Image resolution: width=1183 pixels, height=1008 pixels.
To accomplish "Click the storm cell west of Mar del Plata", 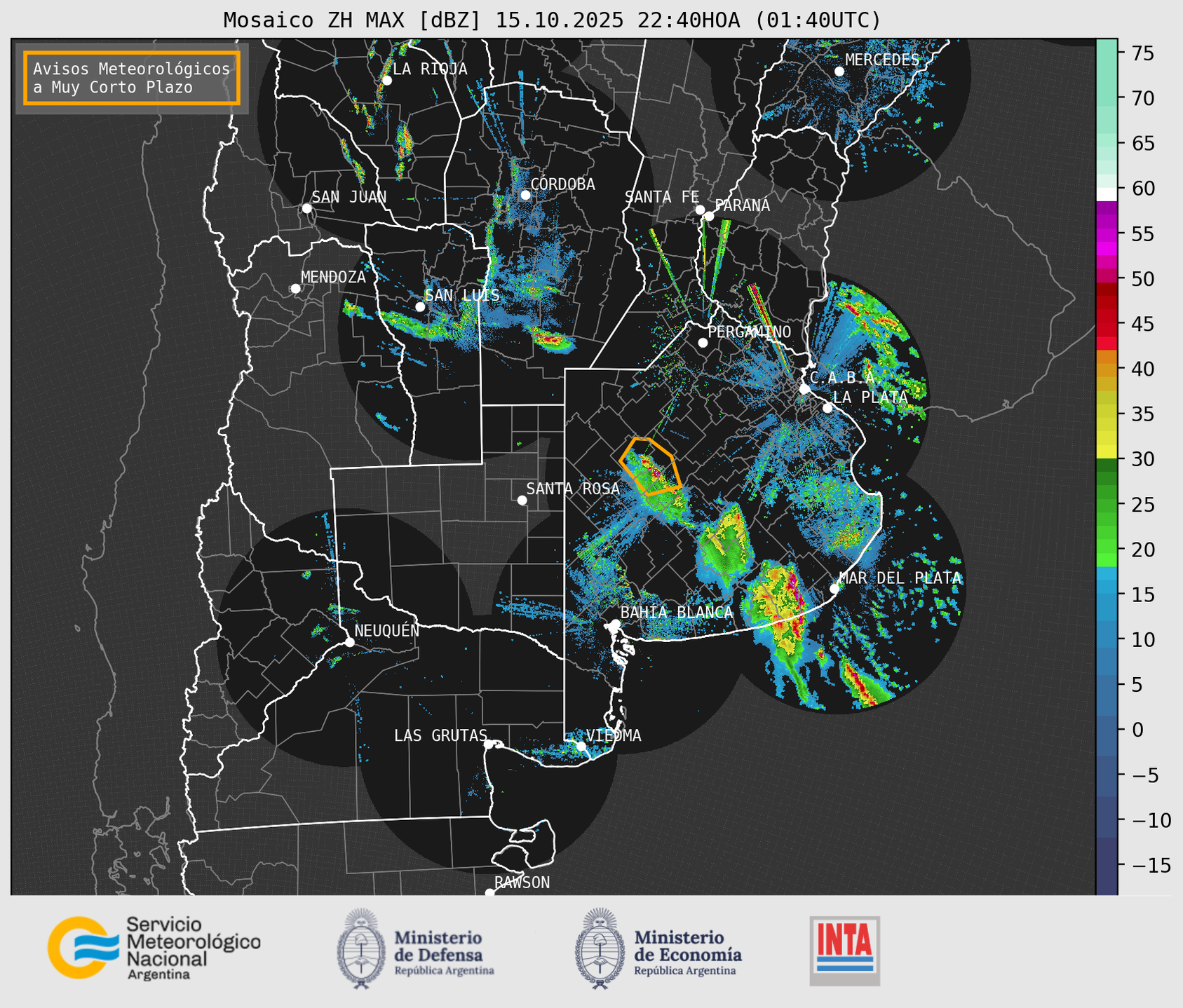I will click(x=778, y=606).
